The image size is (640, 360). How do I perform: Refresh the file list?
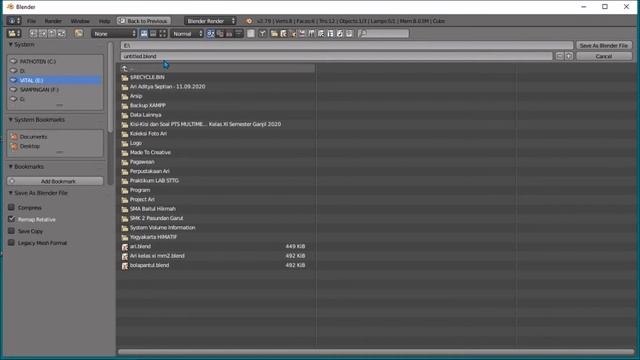61,33
